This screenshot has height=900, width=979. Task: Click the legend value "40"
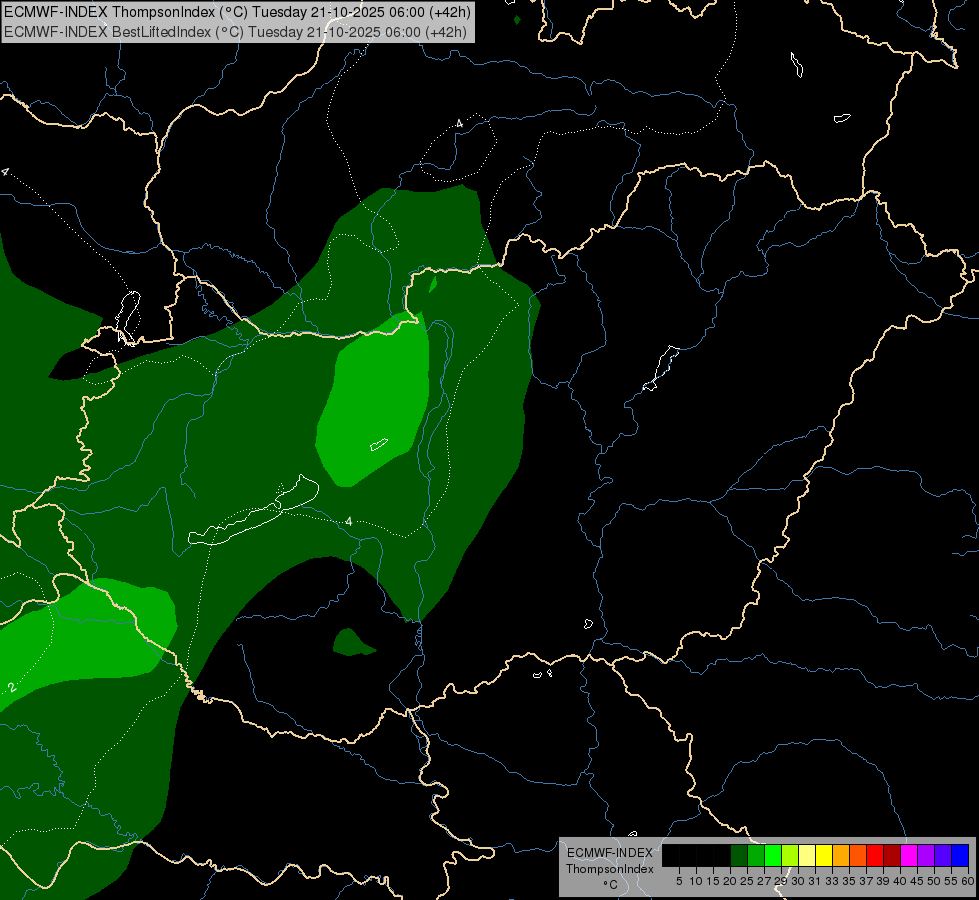(901, 881)
